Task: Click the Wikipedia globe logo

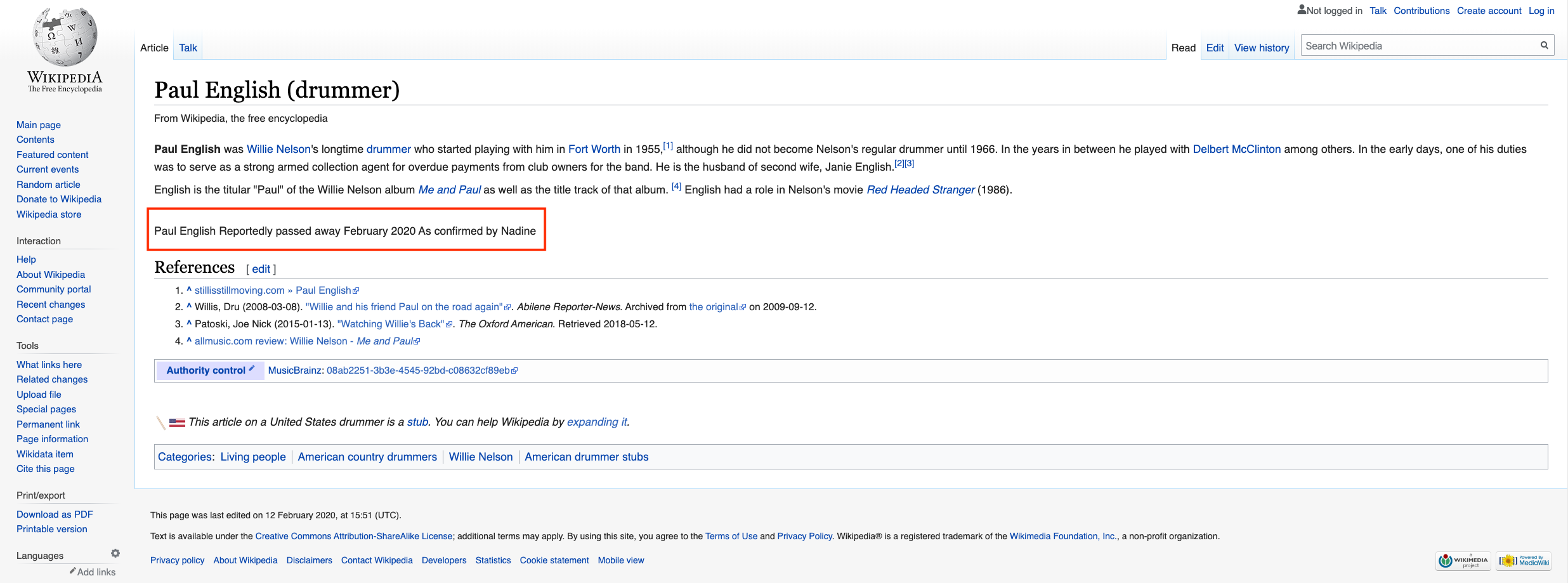Action: (x=65, y=37)
